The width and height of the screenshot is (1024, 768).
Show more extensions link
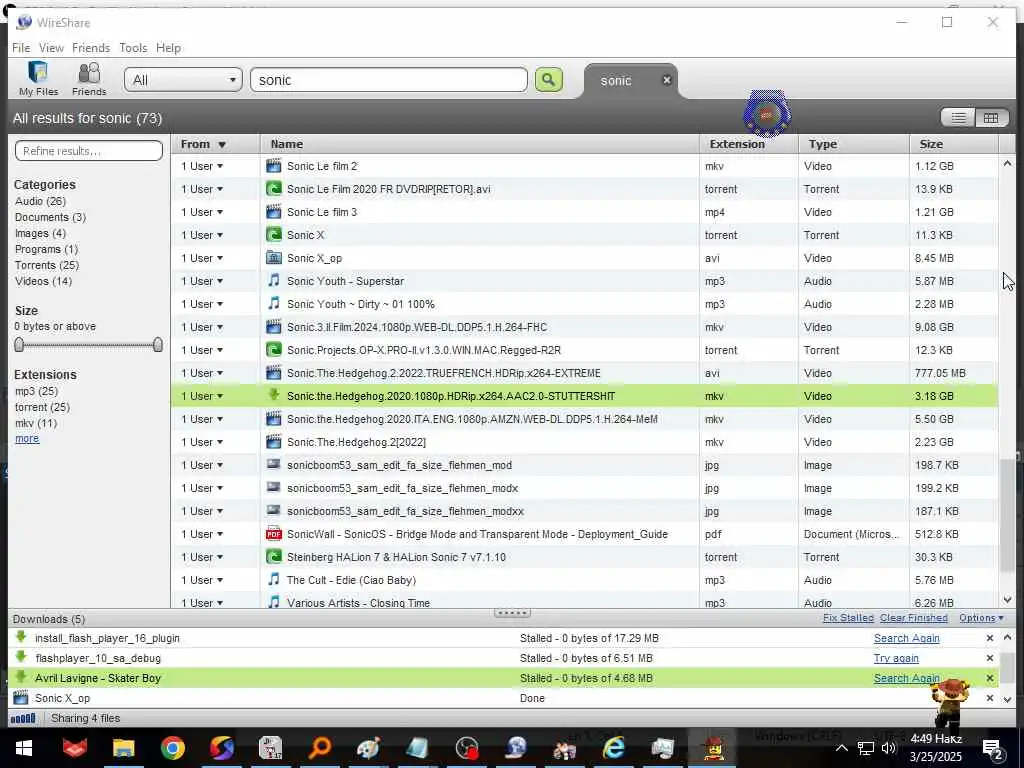pyautogui.click(x=27, y=439)
